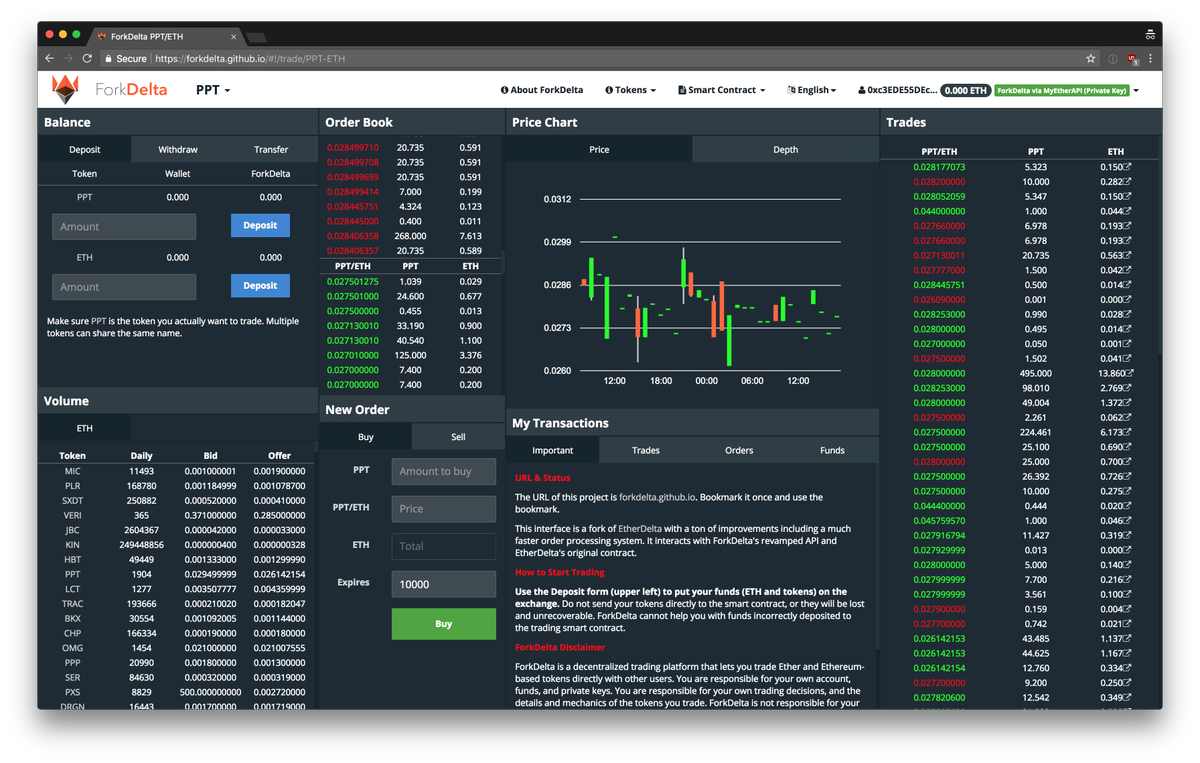The image size is (1200, 763).
Task: Open transaction link for 0.028052059 trade
Action: tap(1128, 197)
